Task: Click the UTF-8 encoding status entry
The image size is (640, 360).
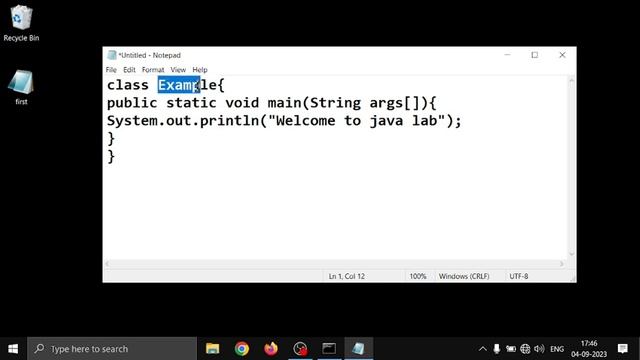Action: coord(519,276)
